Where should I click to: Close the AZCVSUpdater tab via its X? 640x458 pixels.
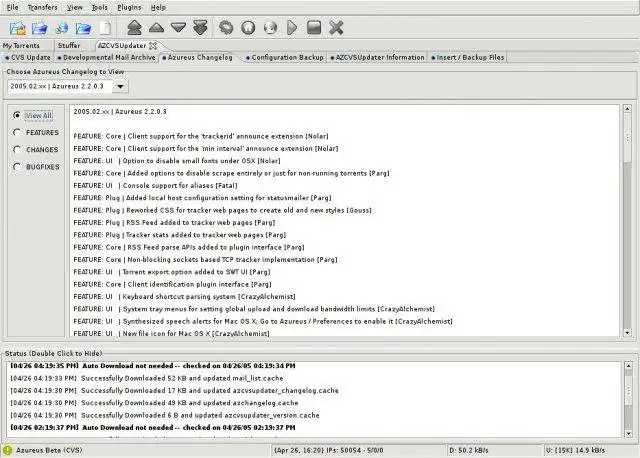click(153, 46)
